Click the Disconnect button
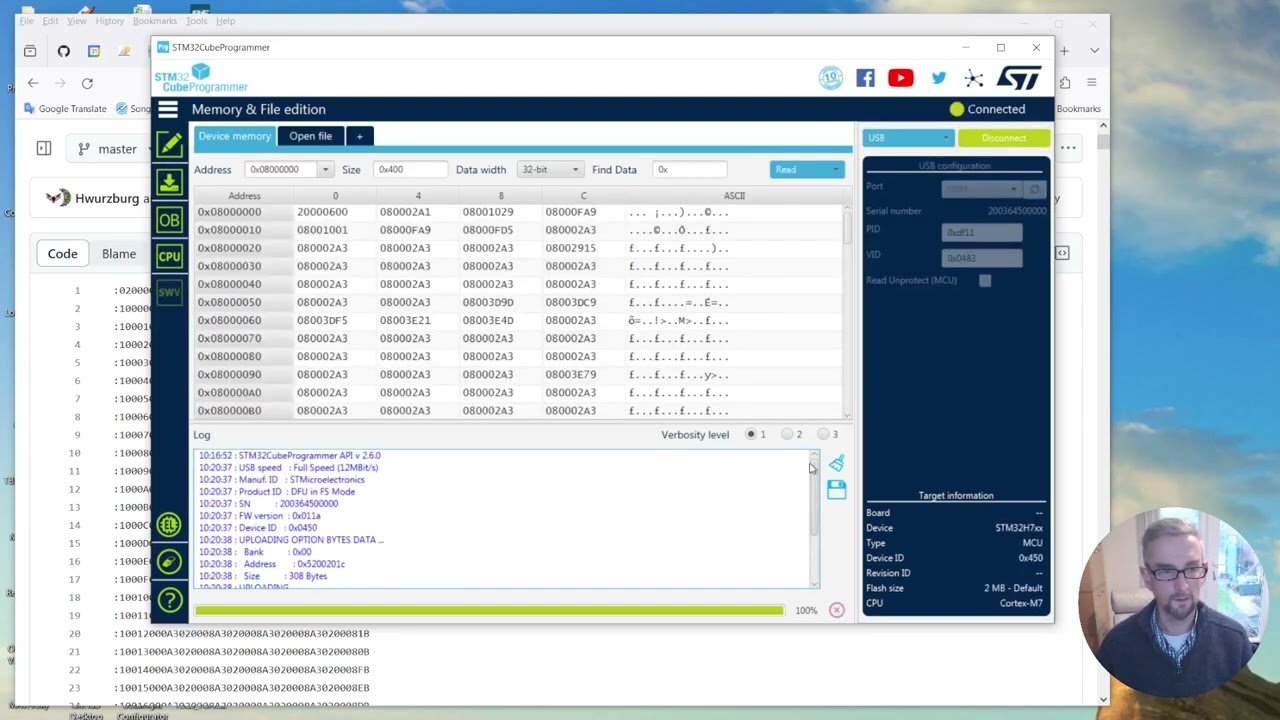Image resolution: width=1280 pixels, height=720 pixels. point(1004,138)
